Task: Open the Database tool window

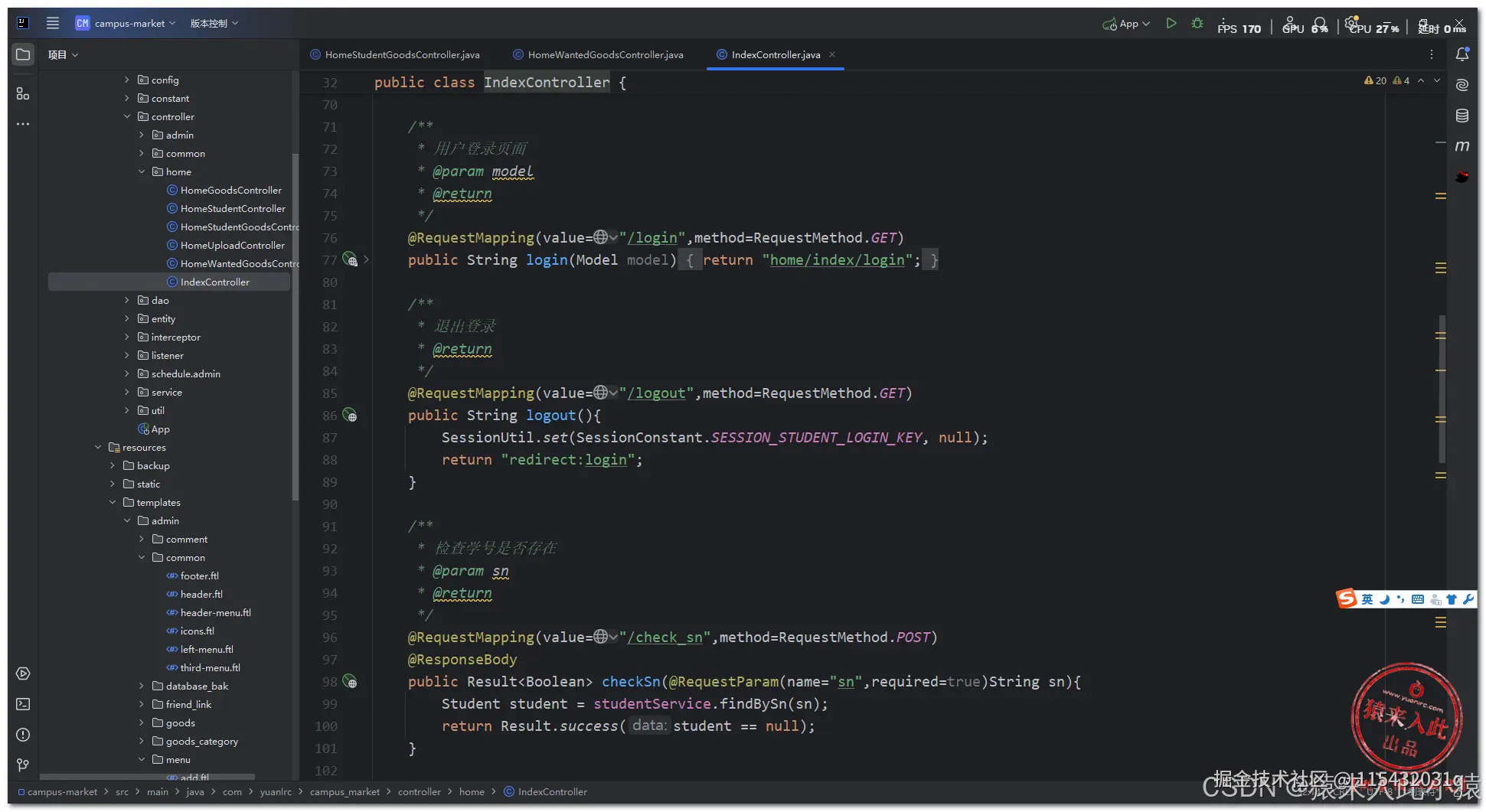Action: click(1462, 116)
